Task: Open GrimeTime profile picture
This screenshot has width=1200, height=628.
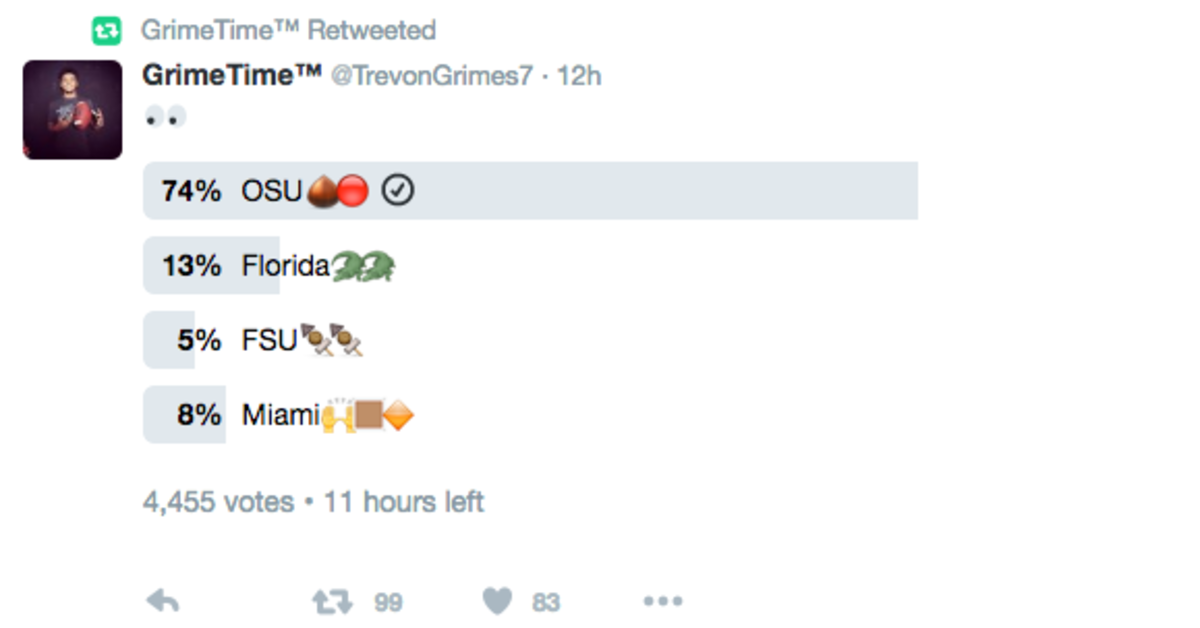Action: click(x=72, y=109)
